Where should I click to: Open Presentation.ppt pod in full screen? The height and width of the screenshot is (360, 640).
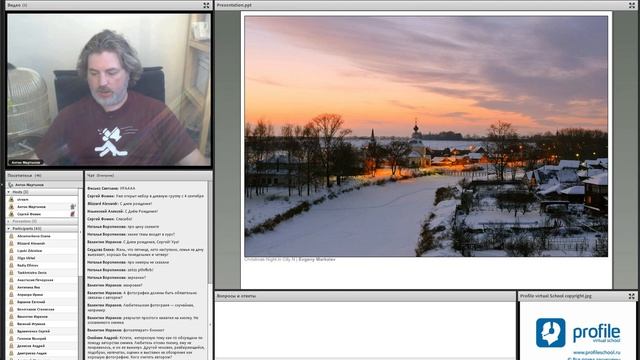click(x=632, y=5)
